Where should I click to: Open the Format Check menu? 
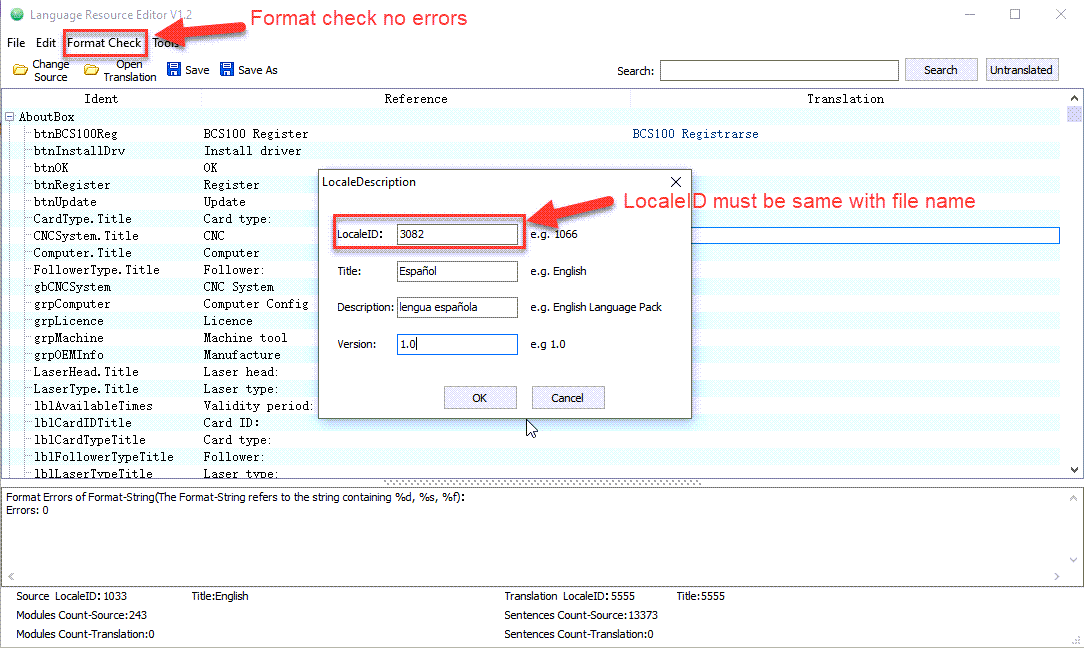tap(104, 43)
